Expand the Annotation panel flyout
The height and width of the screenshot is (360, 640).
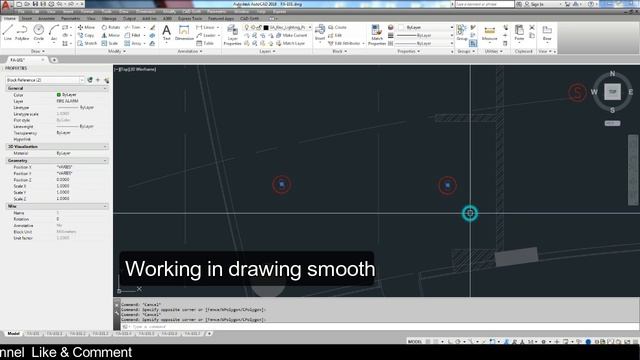point(190,51)
